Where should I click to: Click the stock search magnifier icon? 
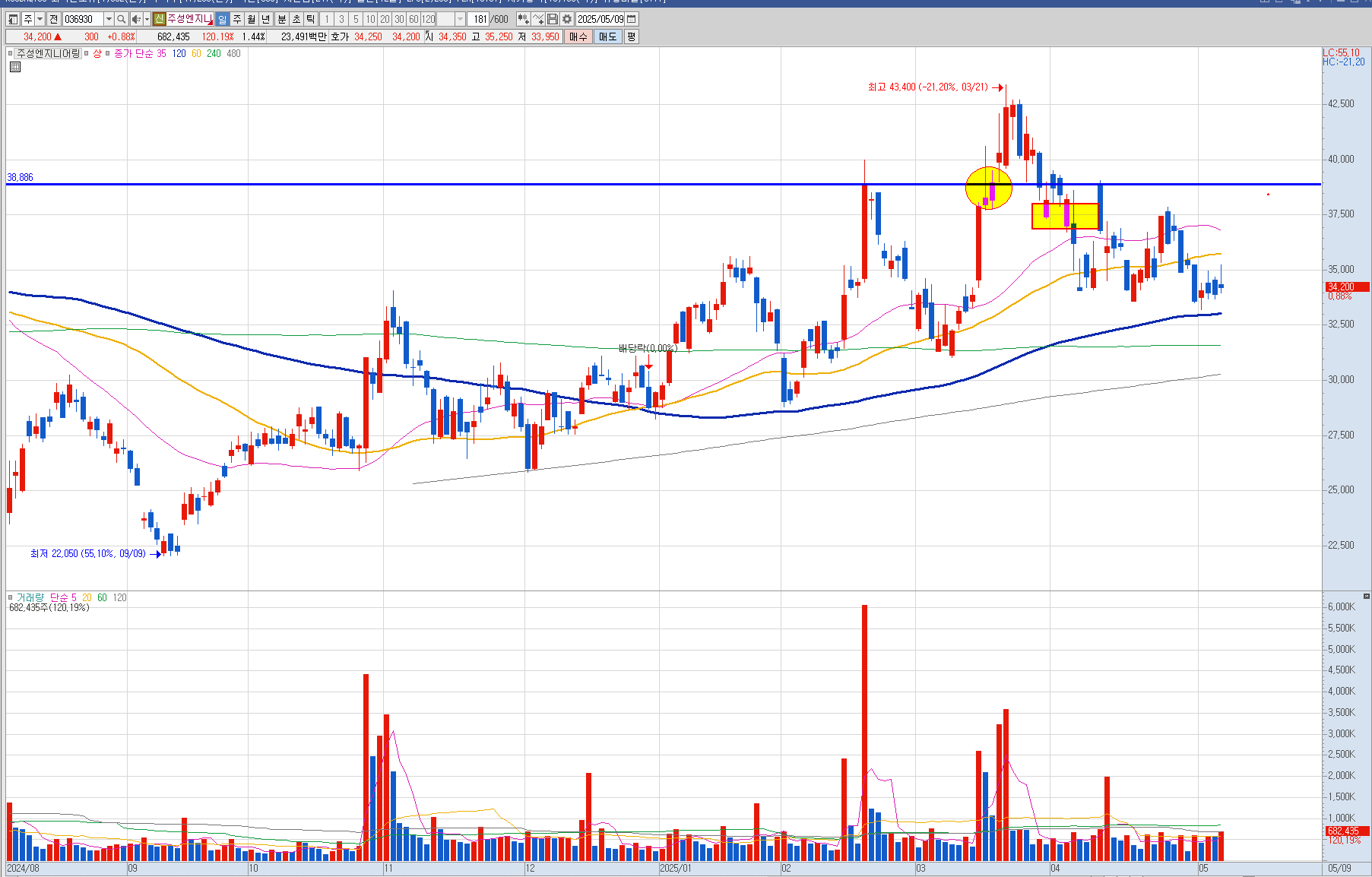[x=121, y=19]
